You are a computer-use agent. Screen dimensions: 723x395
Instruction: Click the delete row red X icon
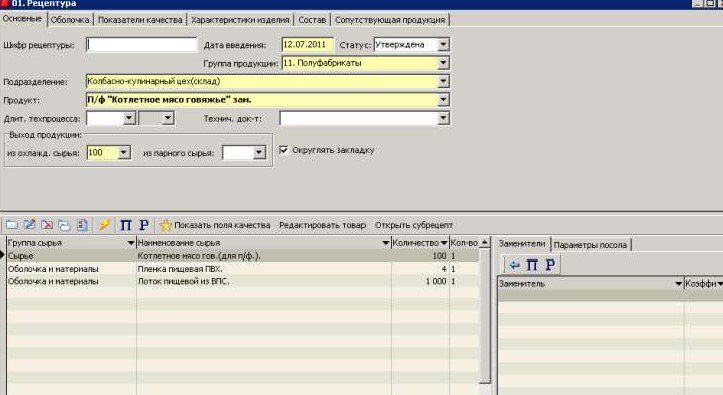tap(47, 225)
